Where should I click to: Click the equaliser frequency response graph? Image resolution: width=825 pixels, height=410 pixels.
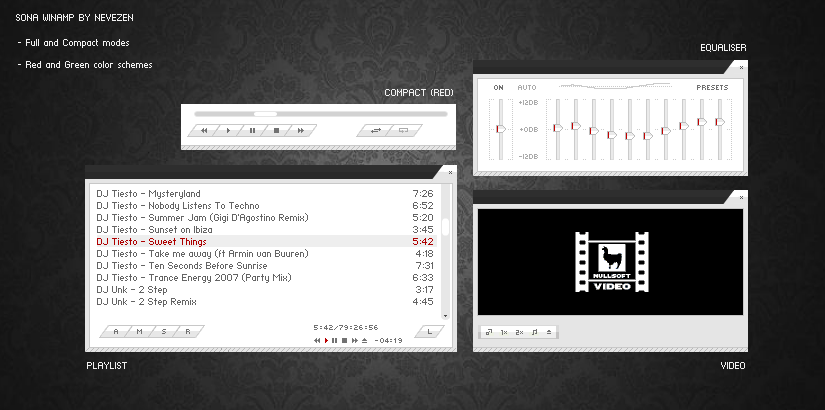615,85
